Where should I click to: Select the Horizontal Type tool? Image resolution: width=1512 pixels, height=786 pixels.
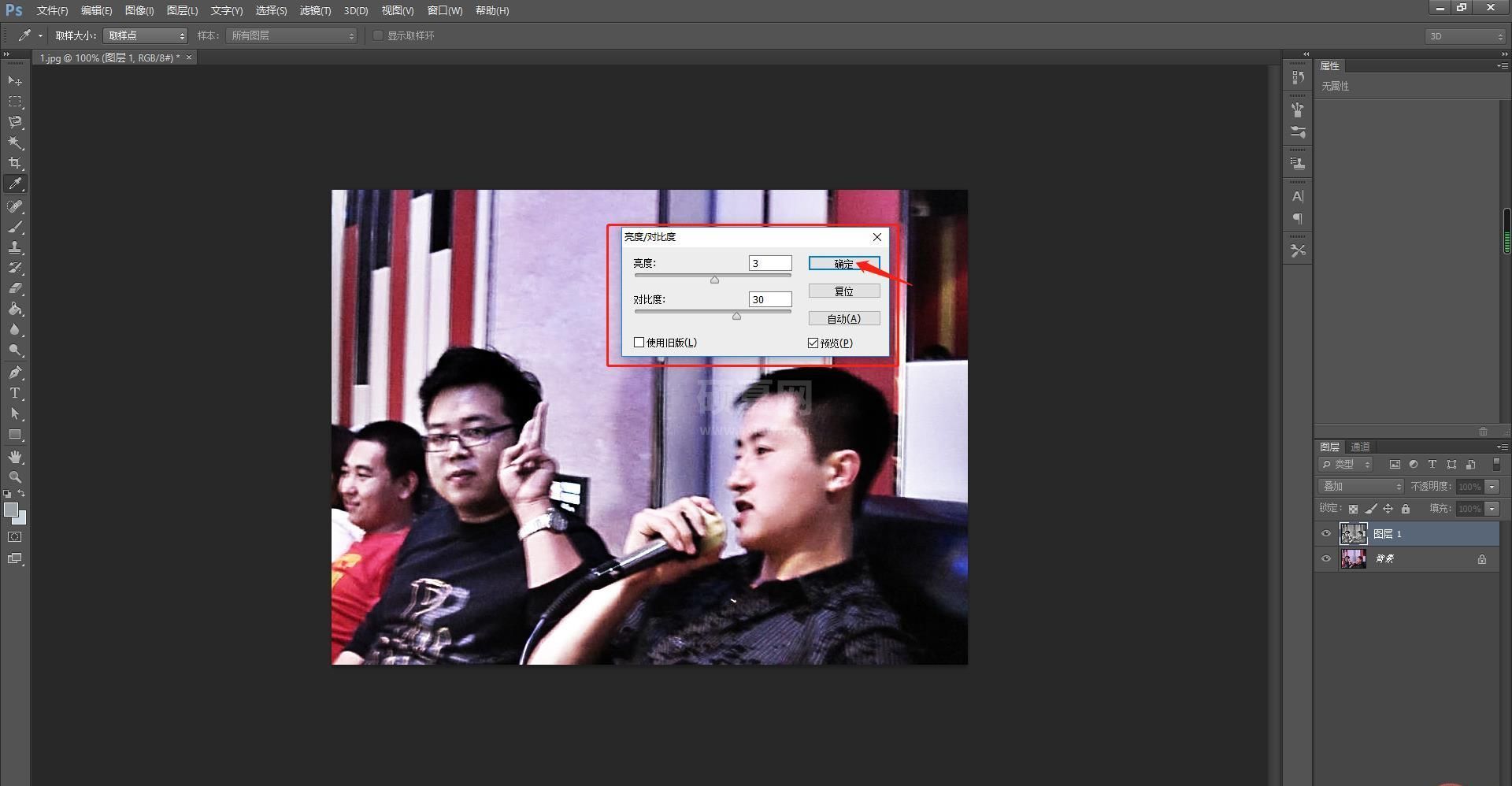tap(15, 393)
